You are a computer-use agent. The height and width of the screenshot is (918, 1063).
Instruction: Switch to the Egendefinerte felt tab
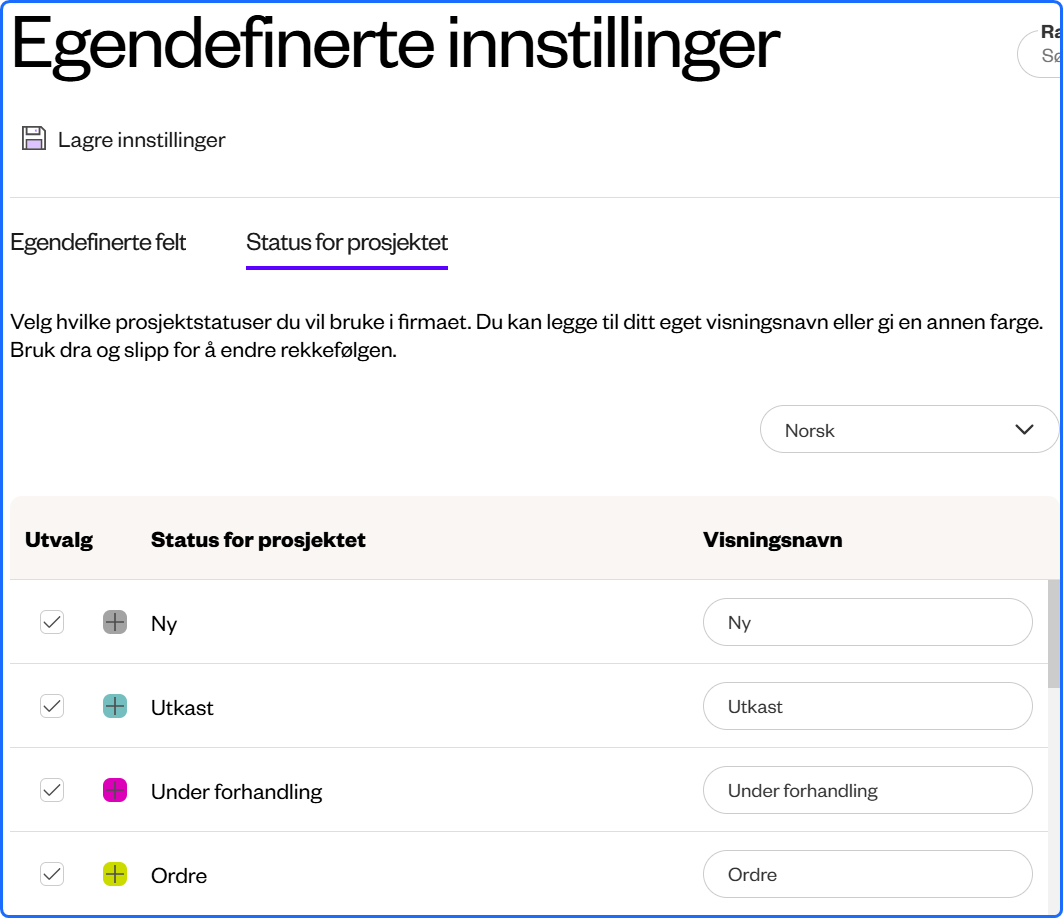(x=98, y=242)
